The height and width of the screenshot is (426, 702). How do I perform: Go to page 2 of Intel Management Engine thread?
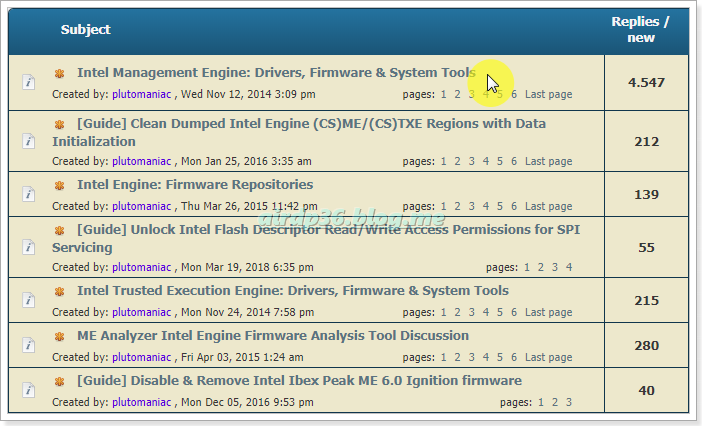[x=457, y=94]
